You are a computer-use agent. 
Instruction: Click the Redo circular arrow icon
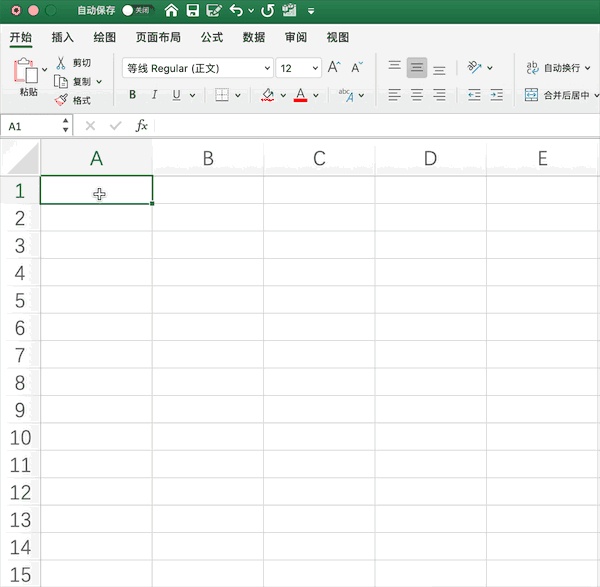[267, 10]
